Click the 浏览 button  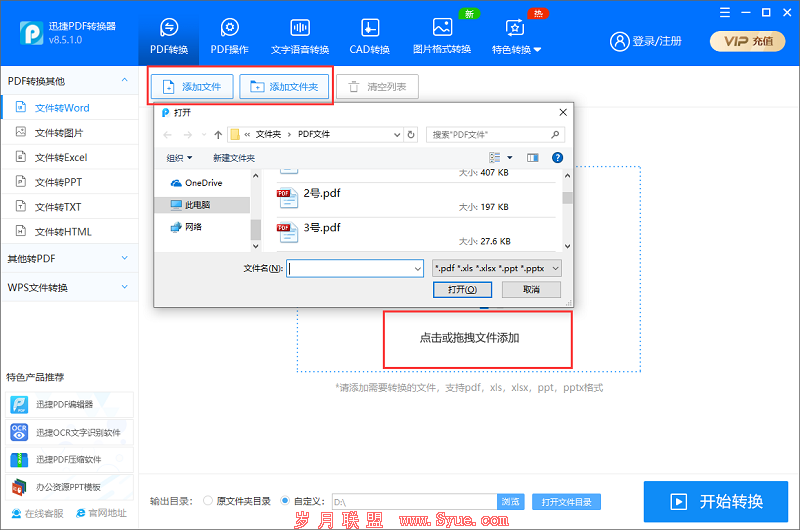(x=510, y=501)
